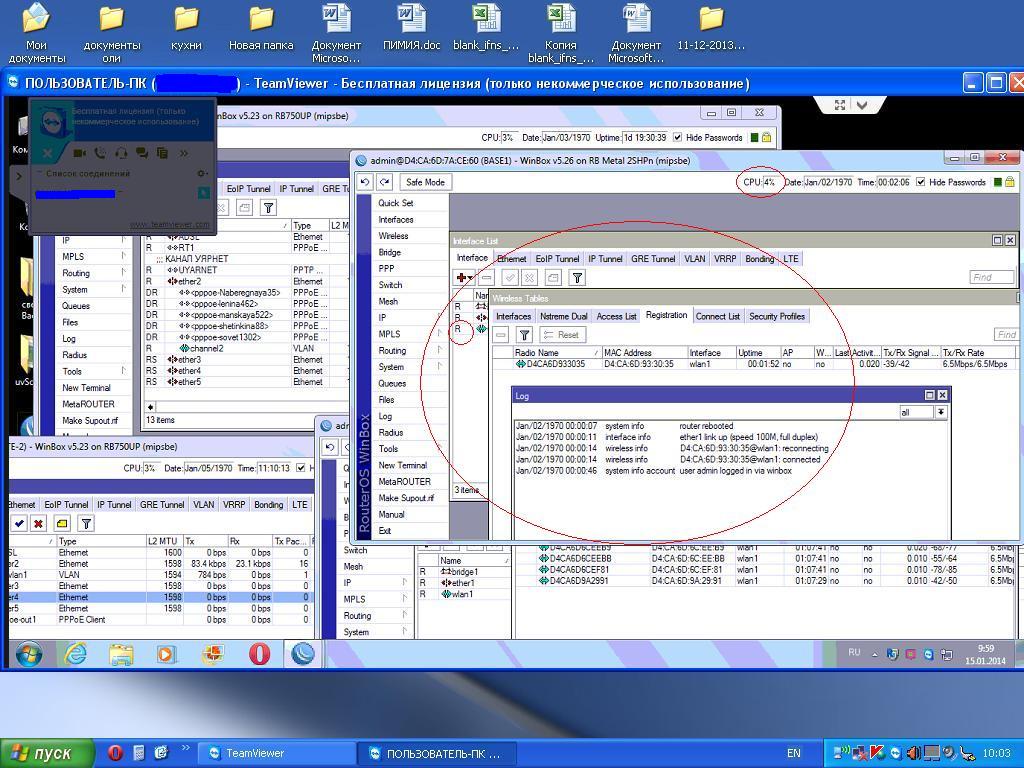This screenshot has width=1024, height=768.
Task: Click the minus remove button in Wireless Tables toolbar
Action: tap(500, 335)
